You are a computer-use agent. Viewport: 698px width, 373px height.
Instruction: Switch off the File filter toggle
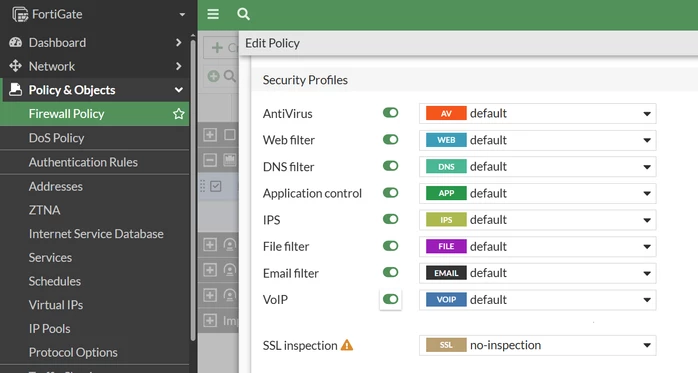[x=390, y=246]
